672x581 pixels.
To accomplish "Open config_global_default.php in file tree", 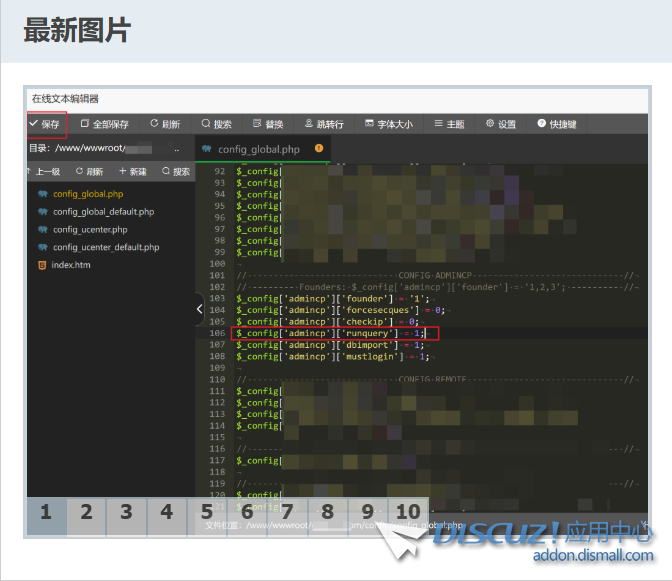I will click(x=103, y=212).
